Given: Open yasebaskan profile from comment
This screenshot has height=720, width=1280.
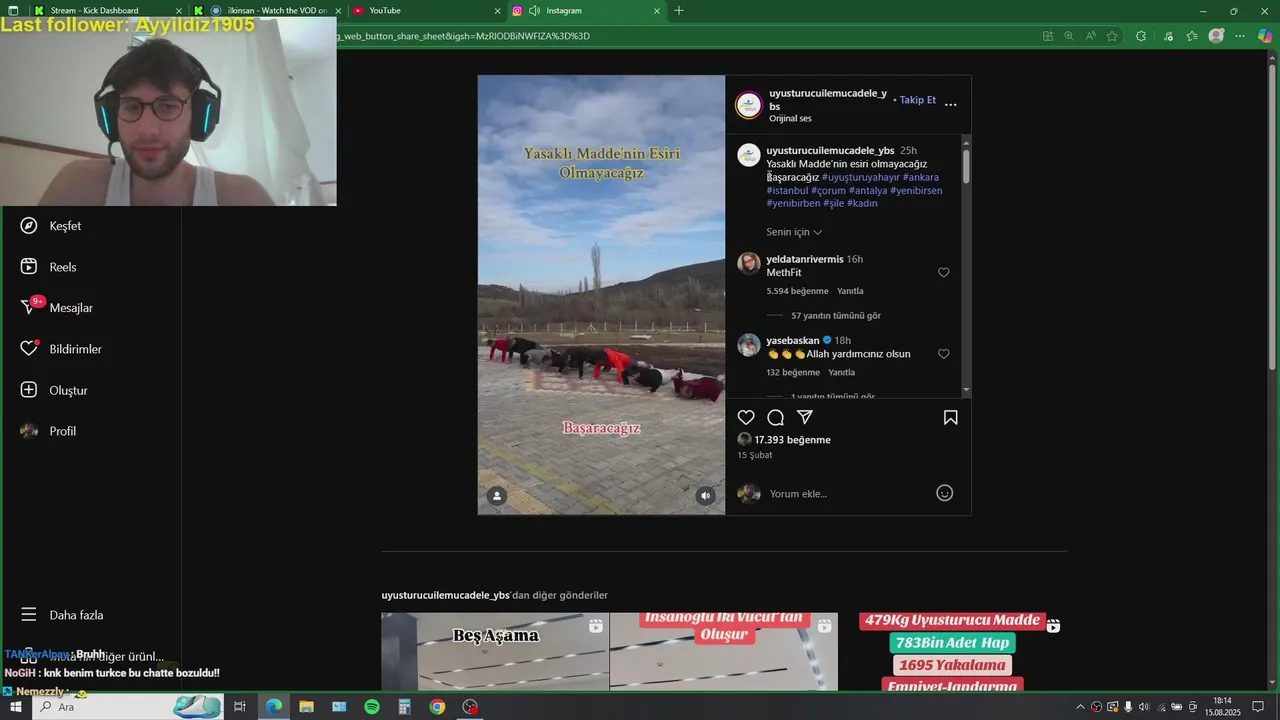Looking at the screenshot, I should (x=793, y=340).
